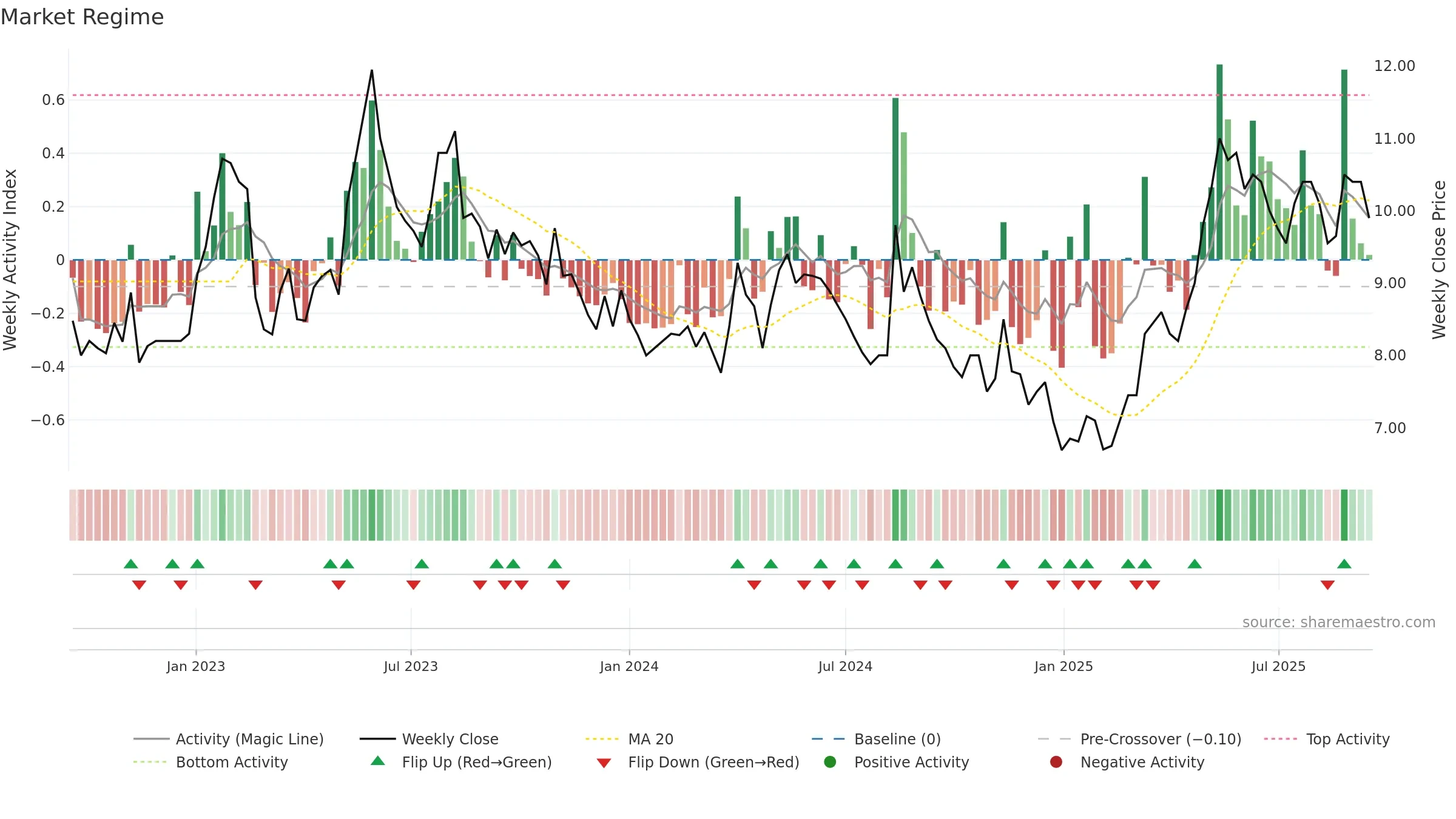Toggle the Bottom Activity legend entry
The image size is (1456, 819).
tap(211, 762)
